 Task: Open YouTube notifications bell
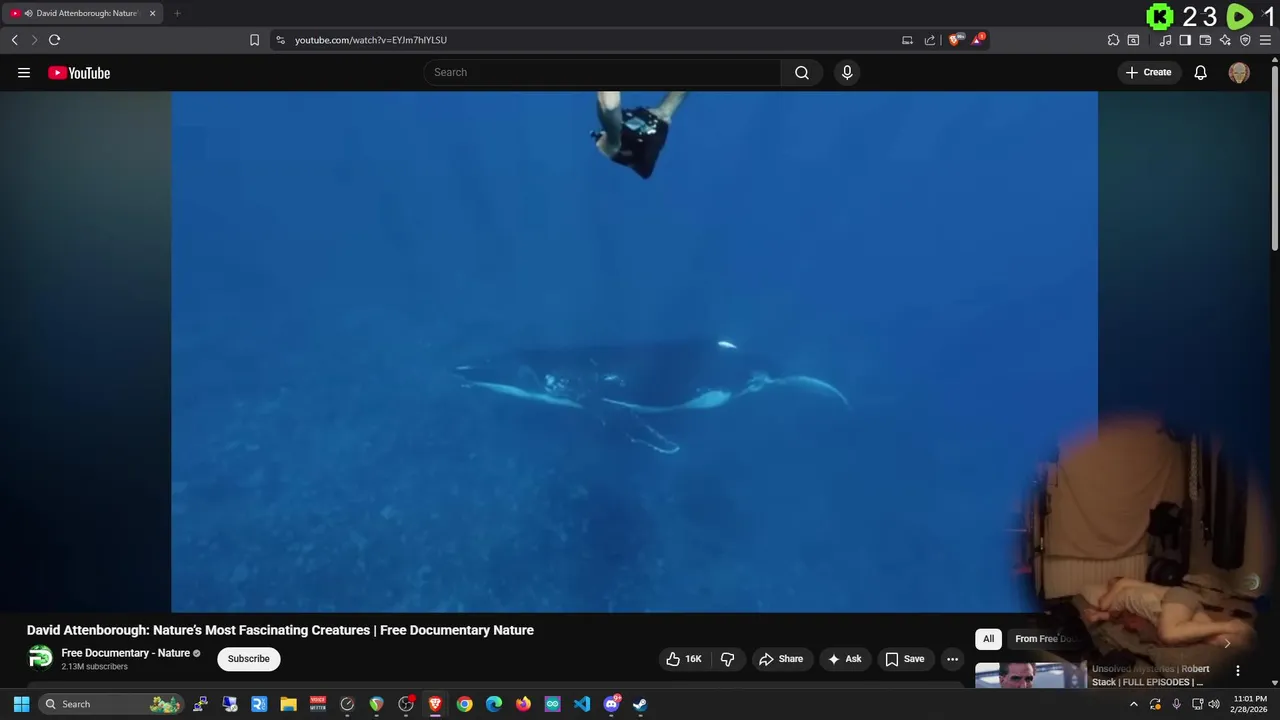[1201, 72]
